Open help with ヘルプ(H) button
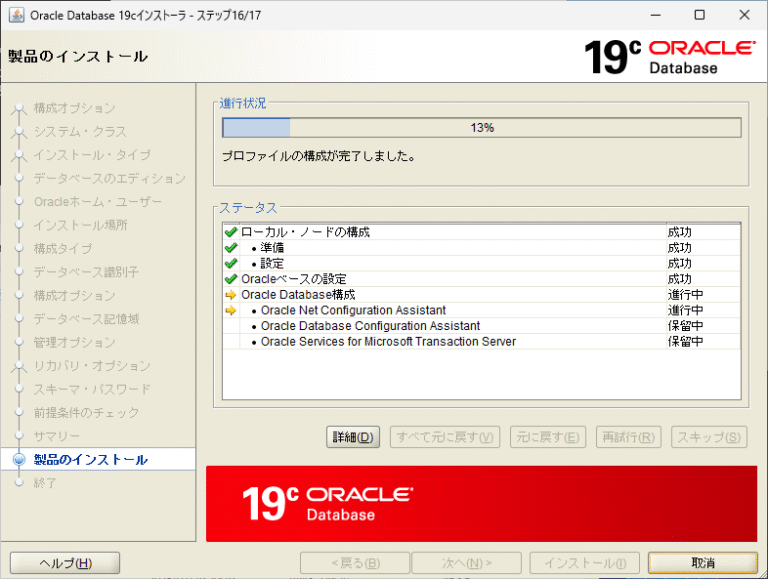The image size is (768, 579). pyautogui.click(x=65, y=563)
